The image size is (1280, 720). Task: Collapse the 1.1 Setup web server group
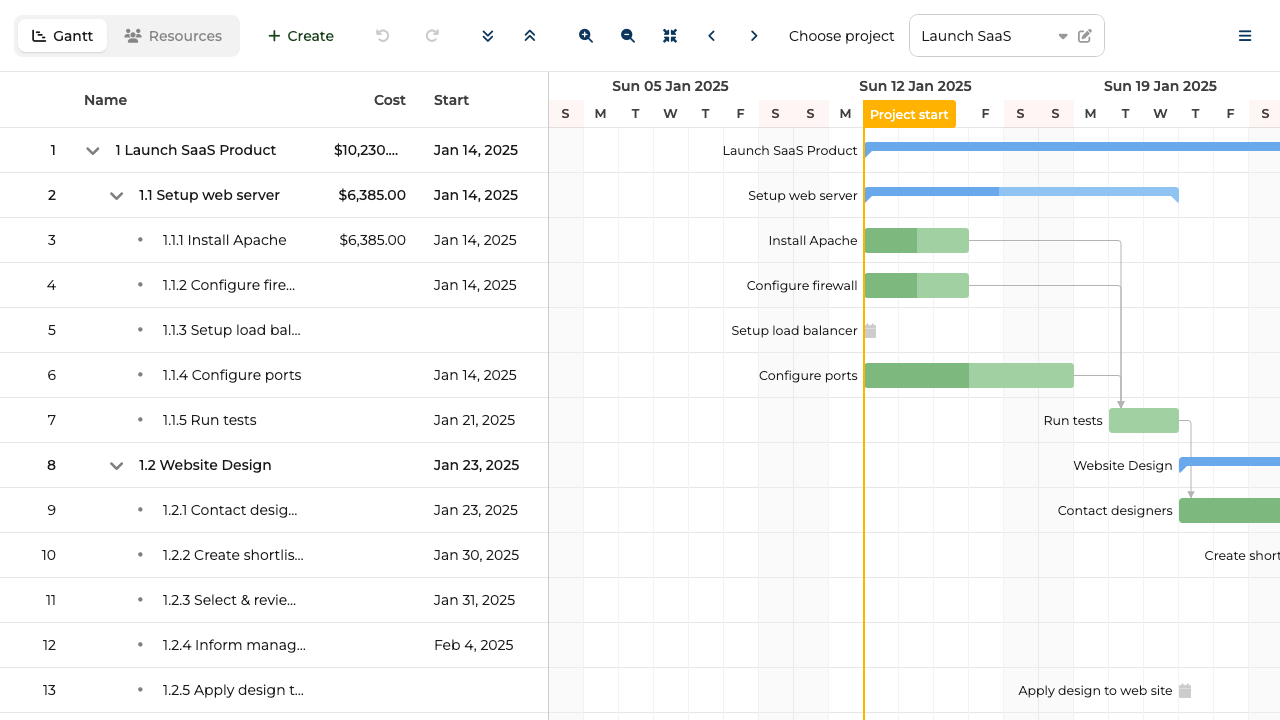(117, 196)
